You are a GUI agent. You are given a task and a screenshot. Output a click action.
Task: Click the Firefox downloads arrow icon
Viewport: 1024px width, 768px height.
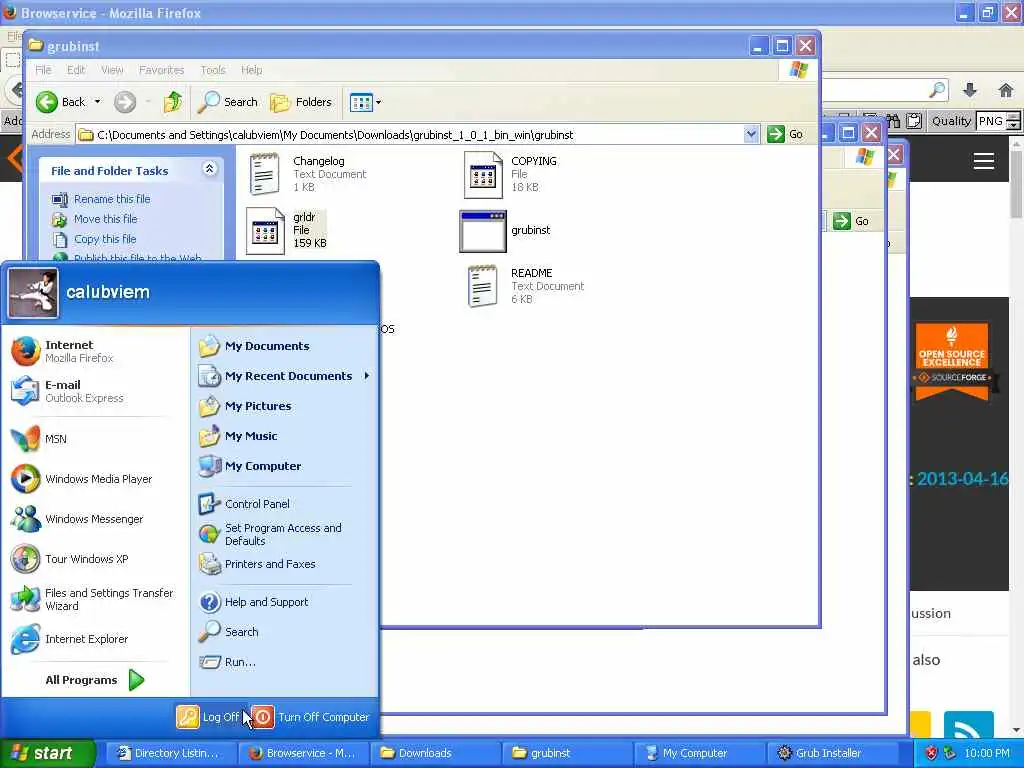tap(970, 90)
